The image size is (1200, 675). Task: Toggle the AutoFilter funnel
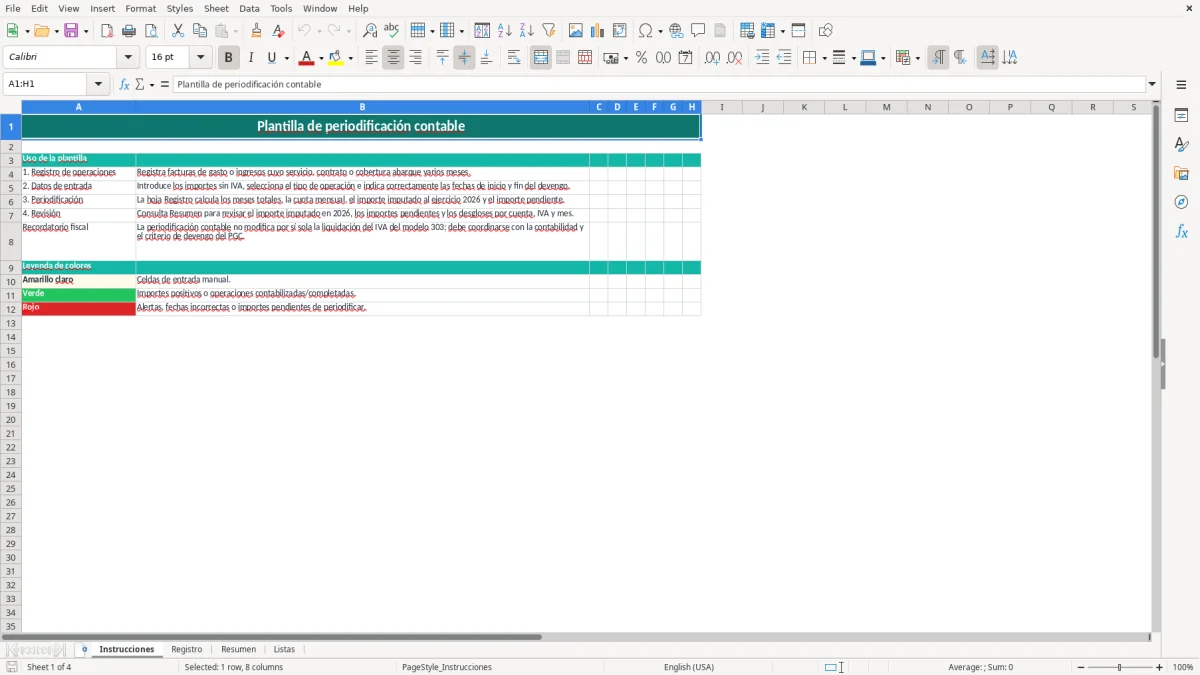click(549, 31)
